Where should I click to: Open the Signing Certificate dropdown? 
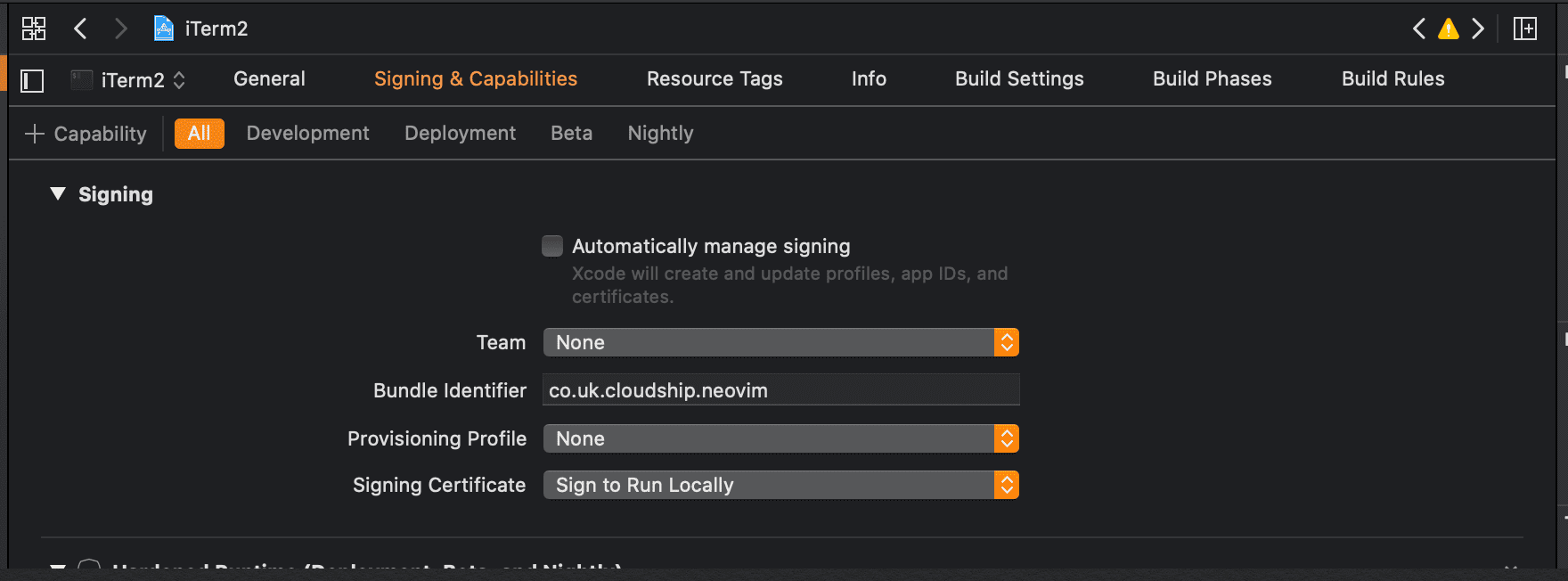click(x=781, y=486)
